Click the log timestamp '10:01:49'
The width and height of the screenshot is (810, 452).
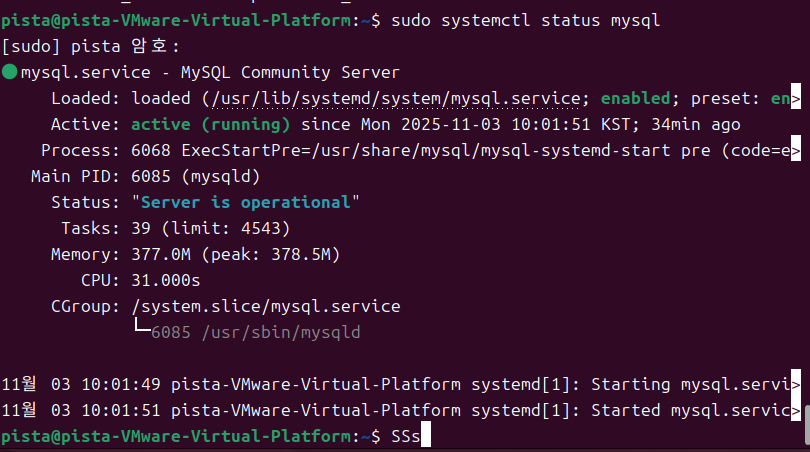coord(121,384)
